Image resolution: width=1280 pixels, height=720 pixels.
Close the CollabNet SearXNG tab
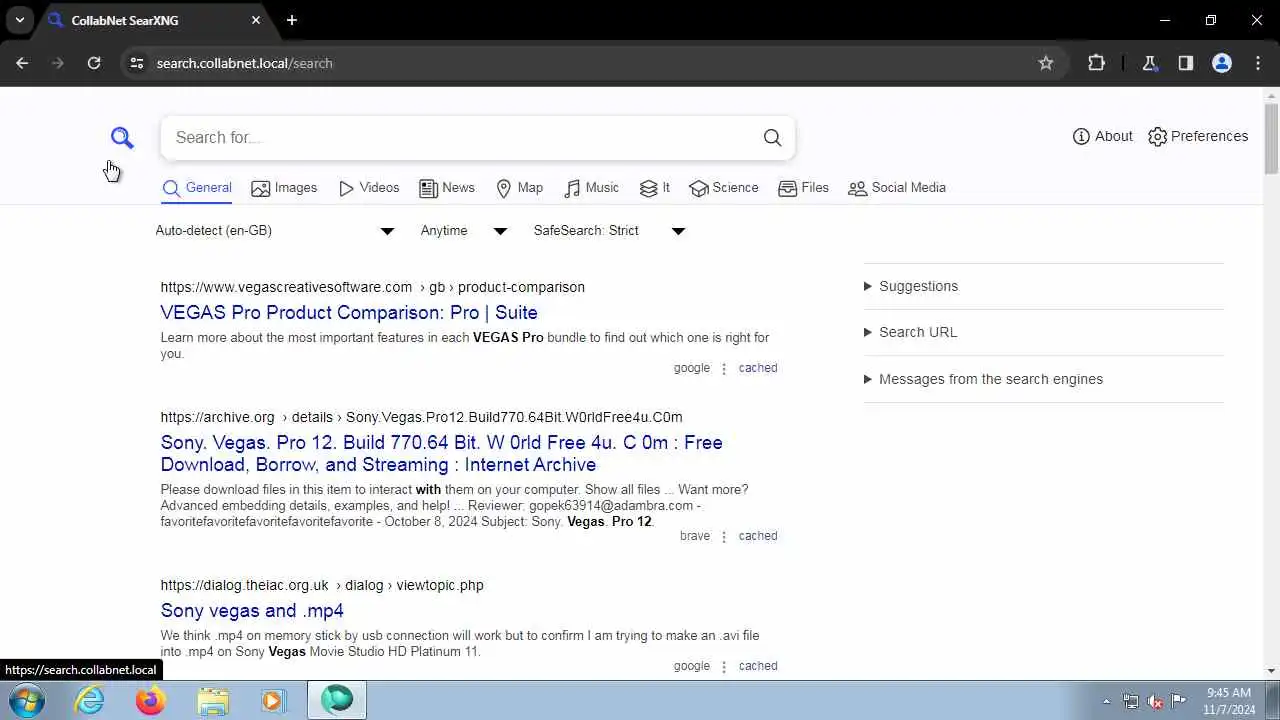256,20
